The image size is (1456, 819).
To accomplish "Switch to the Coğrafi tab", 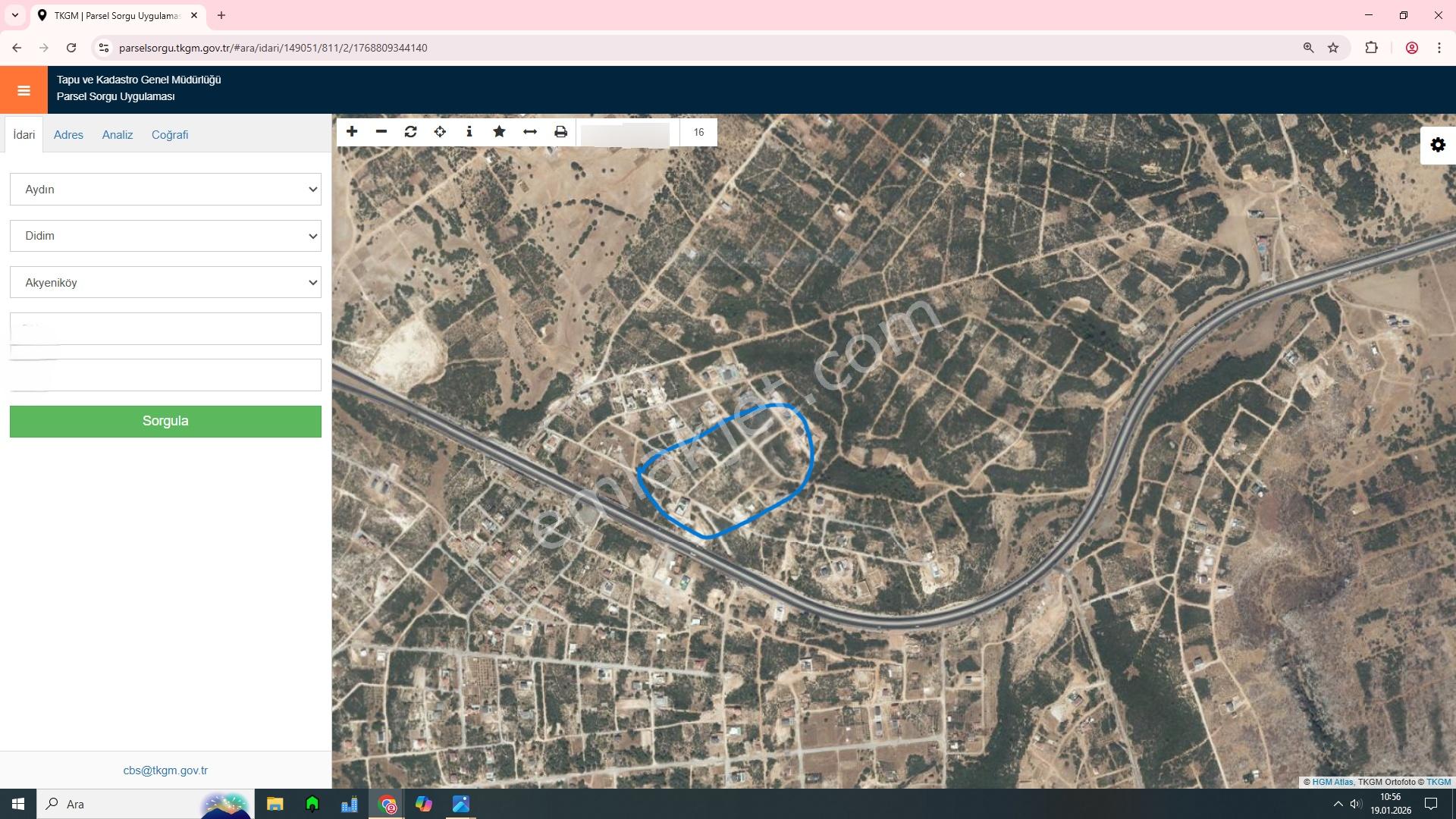I will [170, 135].
